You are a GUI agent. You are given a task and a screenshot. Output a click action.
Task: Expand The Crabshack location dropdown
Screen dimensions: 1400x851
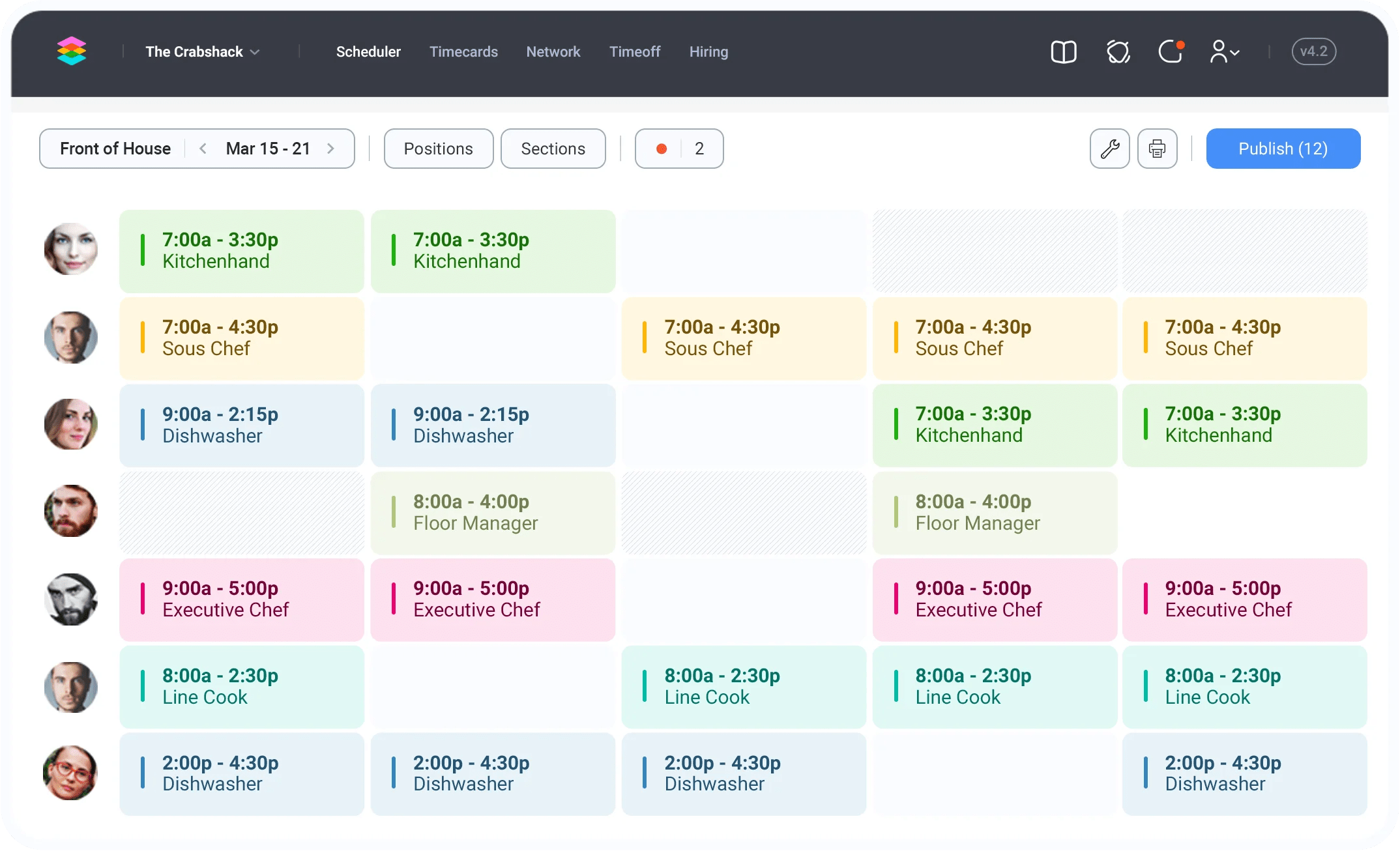pos(202,51)
